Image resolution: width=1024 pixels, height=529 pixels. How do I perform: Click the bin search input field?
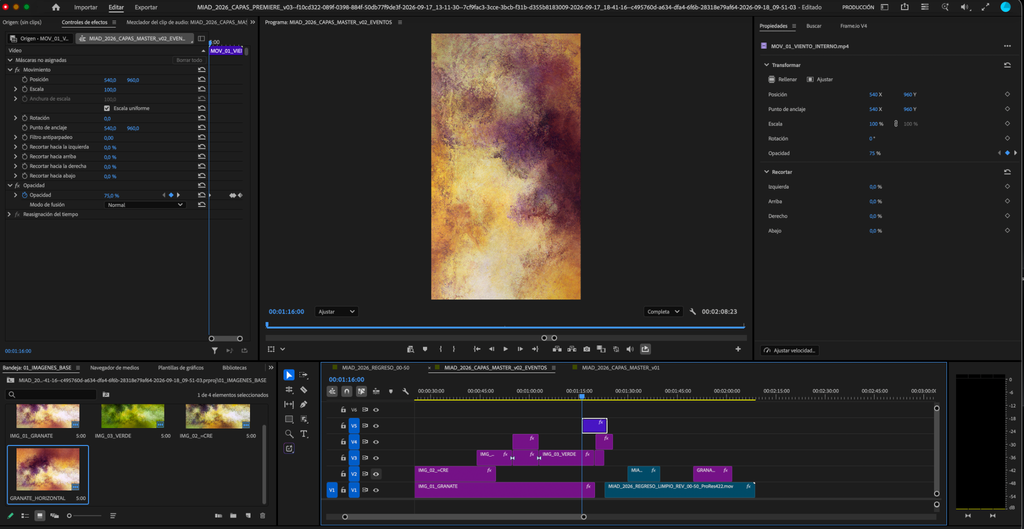coord(51,394)
